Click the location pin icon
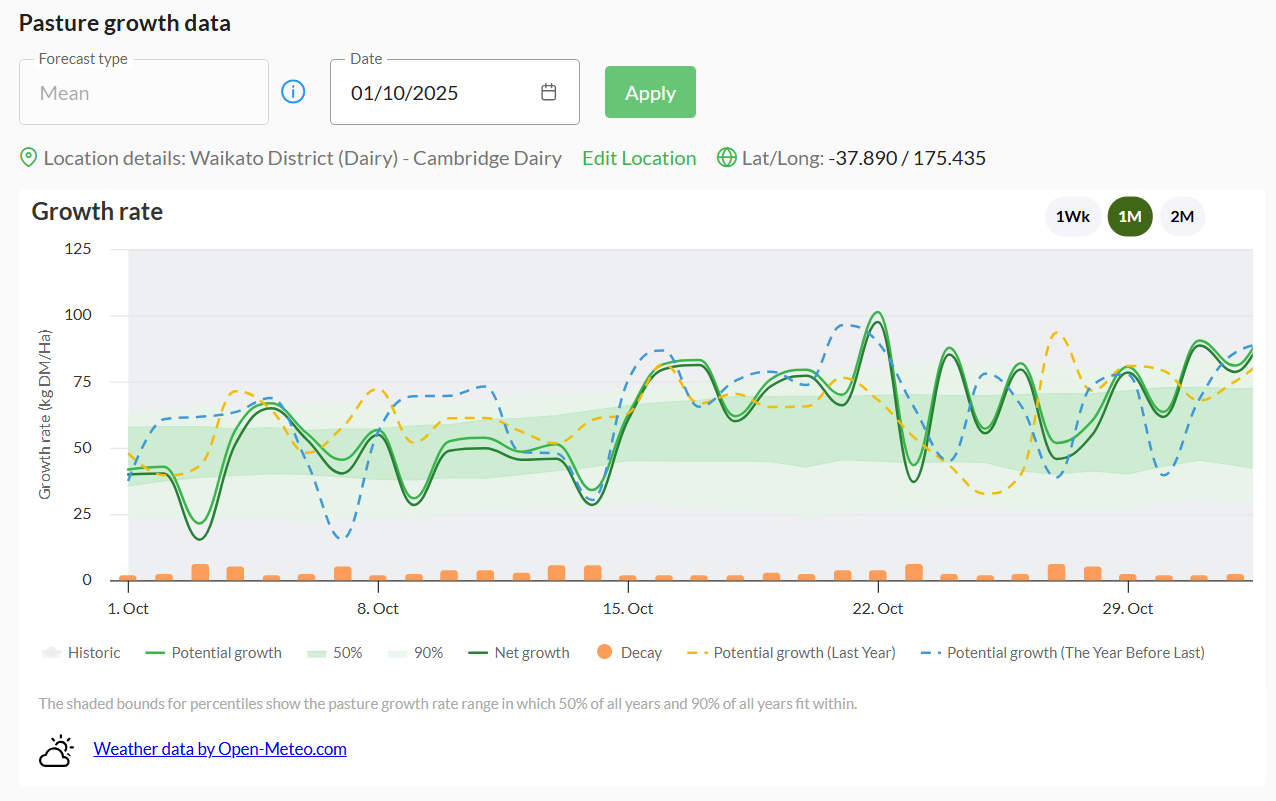This screenshot has height=801, width=1276. pyautogui.click(x=29, y=158)
